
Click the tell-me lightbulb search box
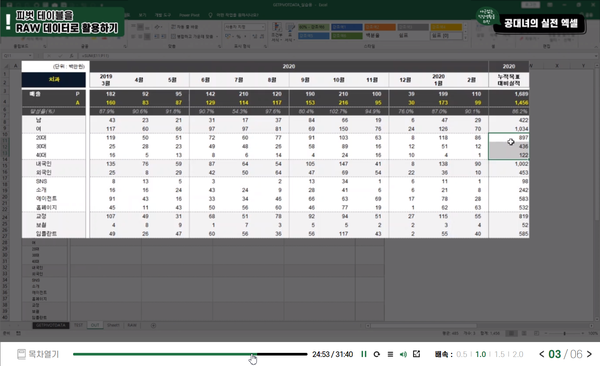coord(234,15)
